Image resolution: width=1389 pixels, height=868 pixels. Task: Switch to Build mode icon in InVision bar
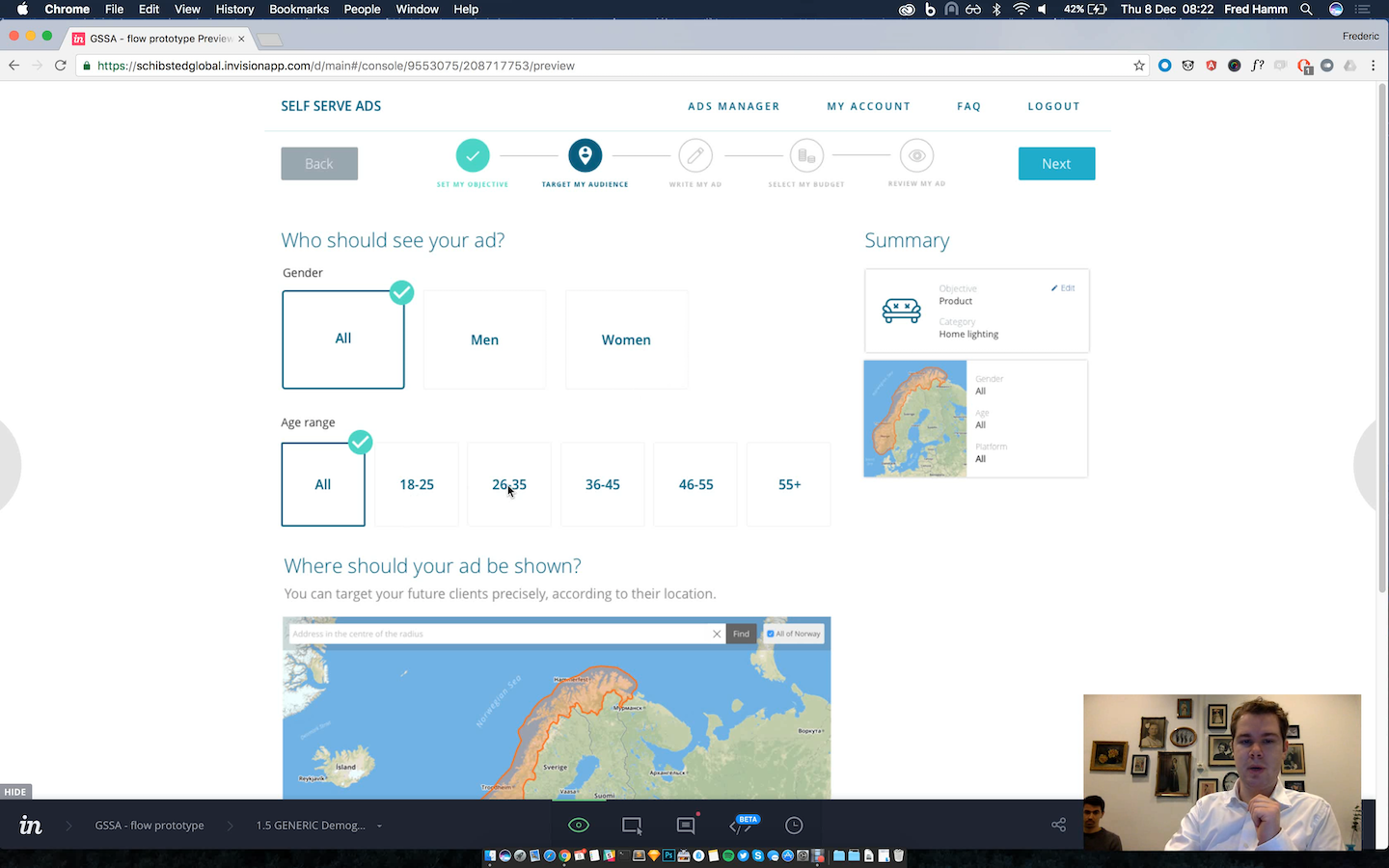pos(632,826)
